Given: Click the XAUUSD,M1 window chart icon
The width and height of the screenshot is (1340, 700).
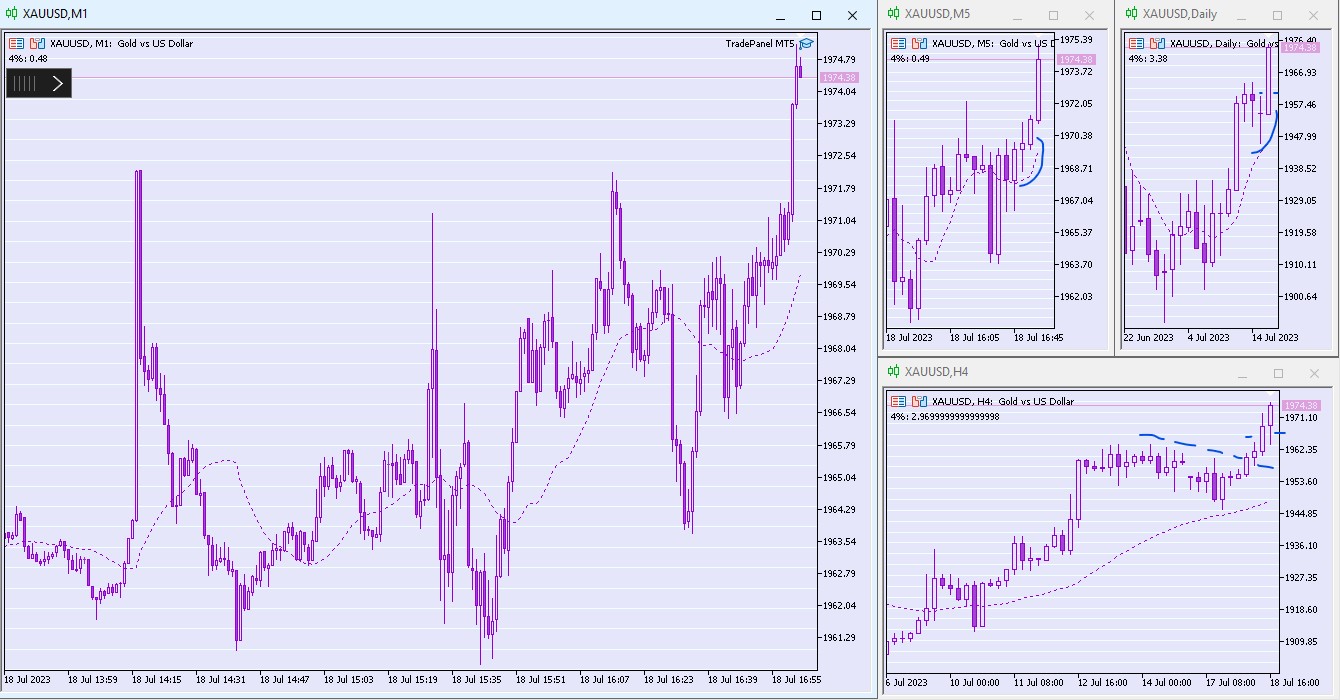Looking at the screenshot, I should click(x=12, y=15).
